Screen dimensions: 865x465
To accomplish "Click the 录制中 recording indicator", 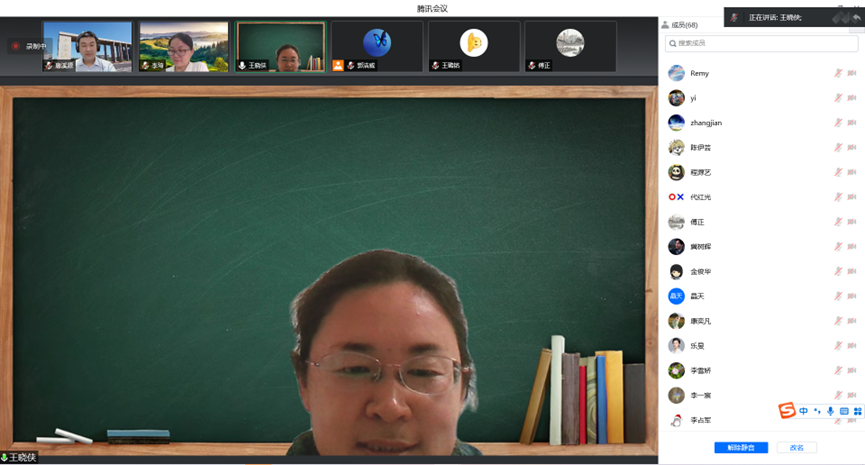I will pos(30,46).
